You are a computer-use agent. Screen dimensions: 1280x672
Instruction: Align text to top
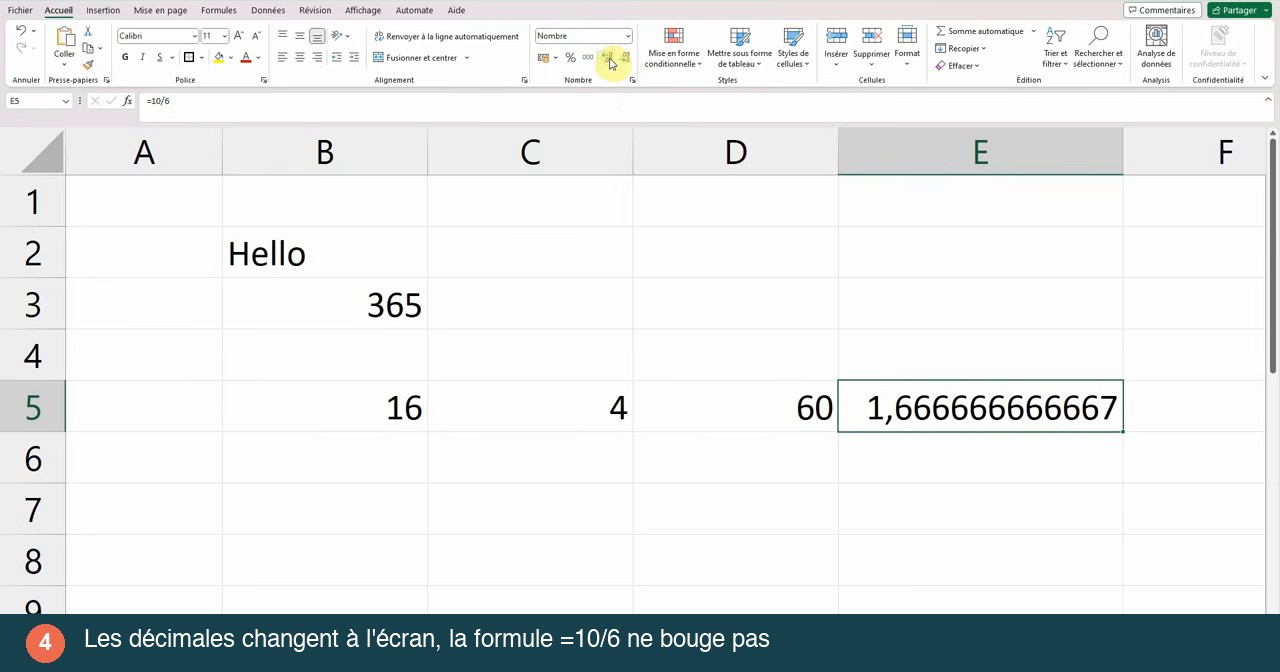click(x=282, y=36)
